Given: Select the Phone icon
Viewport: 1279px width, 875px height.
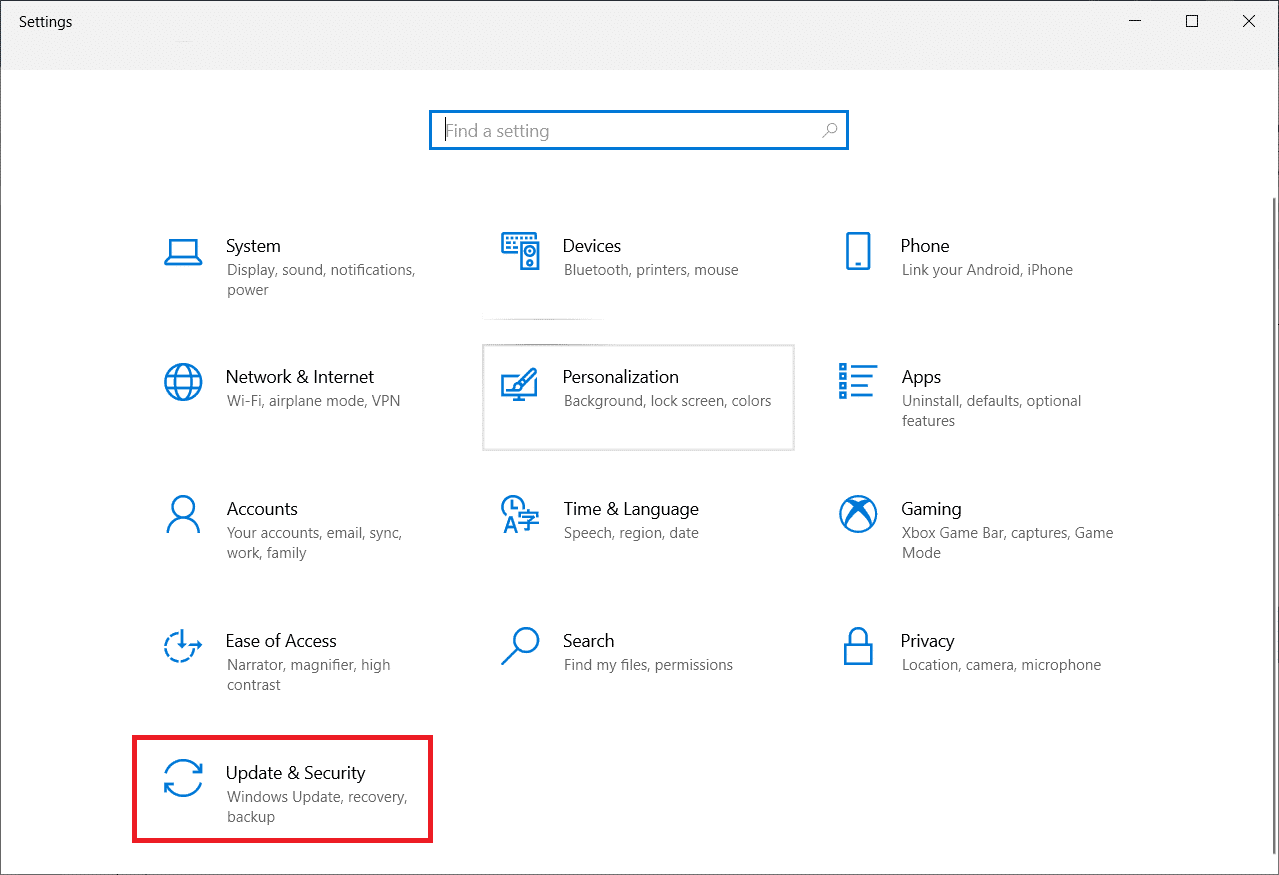Looking at the screenshot, I should pos(858,252).
